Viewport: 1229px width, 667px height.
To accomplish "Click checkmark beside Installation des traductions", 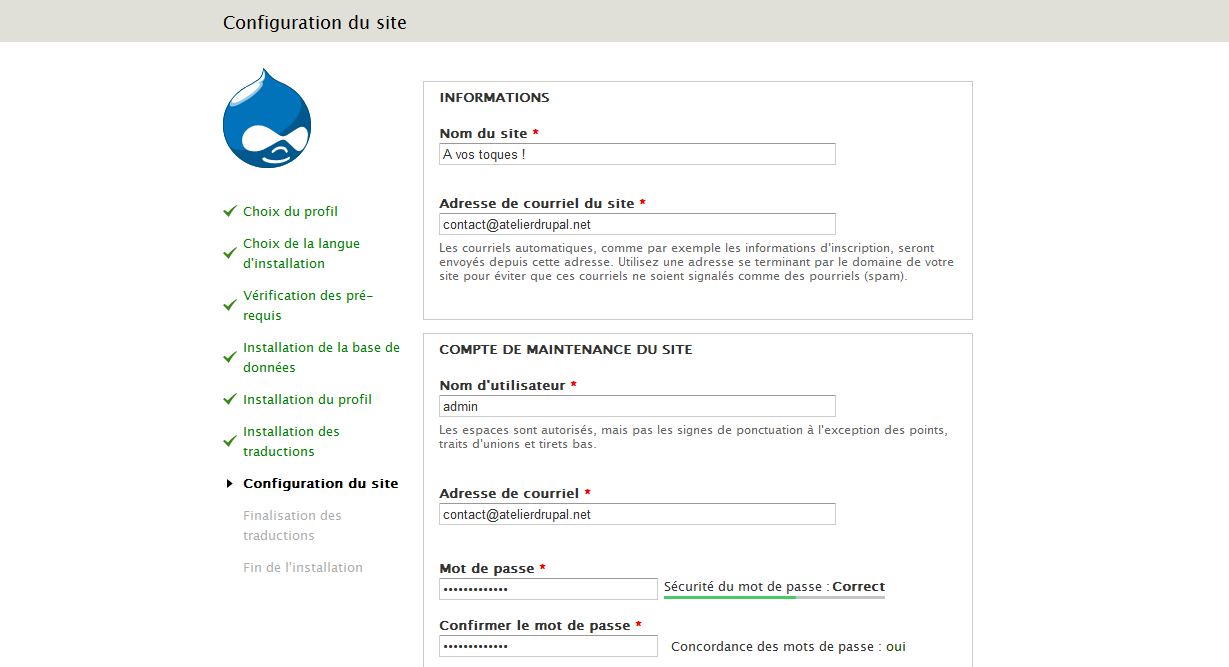I will [229, 442].
